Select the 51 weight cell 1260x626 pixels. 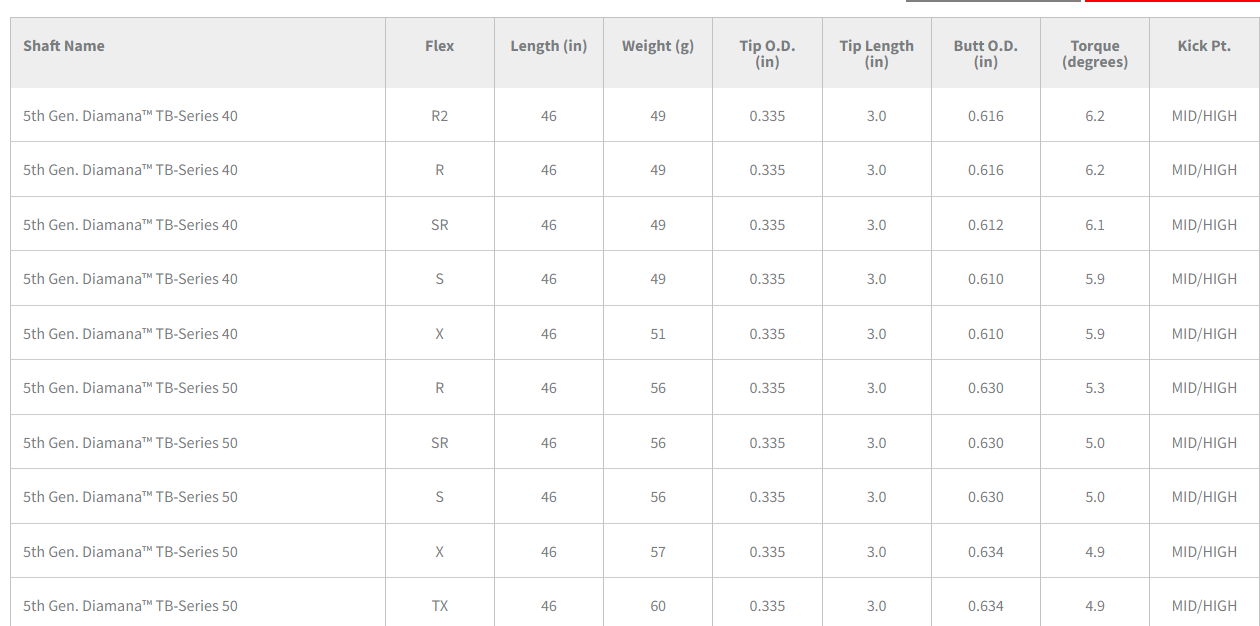pos(657,334)
